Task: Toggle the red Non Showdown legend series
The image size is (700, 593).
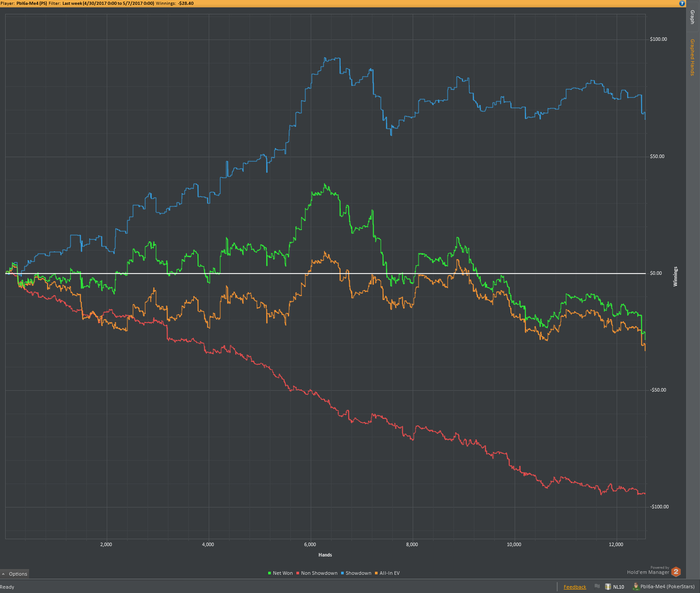Action: click(317, 573)
